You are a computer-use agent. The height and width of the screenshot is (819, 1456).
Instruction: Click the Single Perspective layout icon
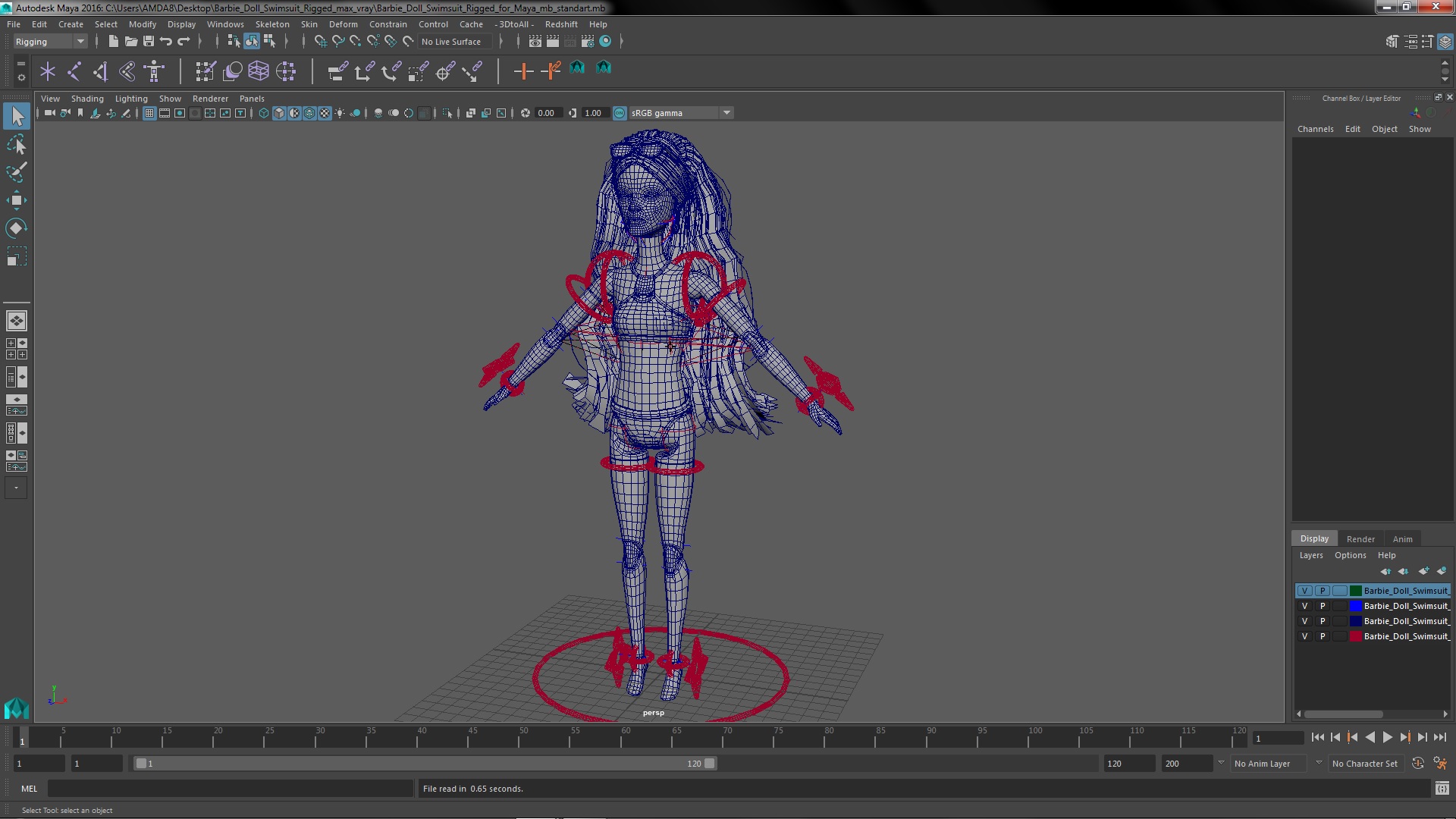click(x=16, y=321)
